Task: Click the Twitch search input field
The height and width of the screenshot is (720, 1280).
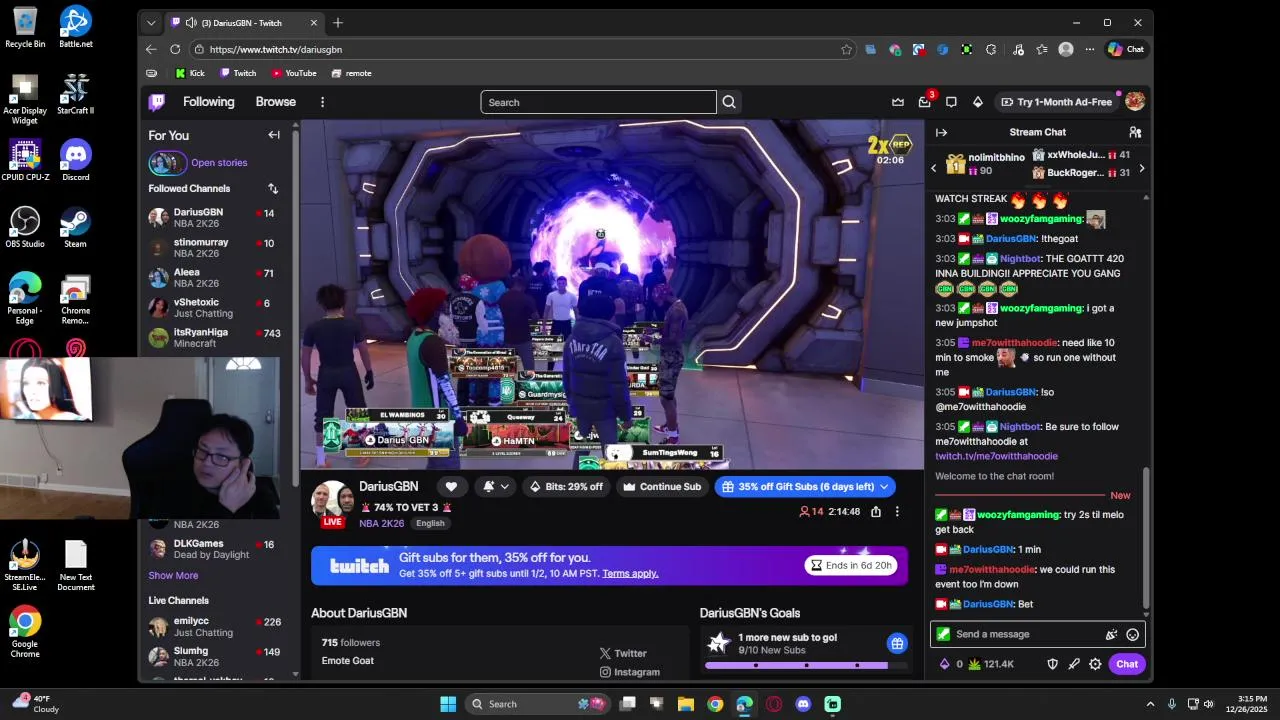Action: (x=598, y=102)
